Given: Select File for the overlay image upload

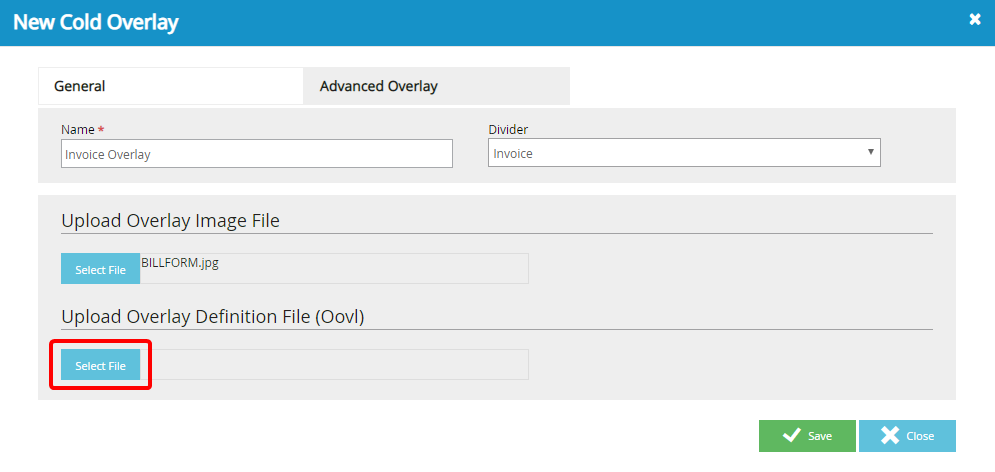Looking at the screenshot, I should [100, 270].
